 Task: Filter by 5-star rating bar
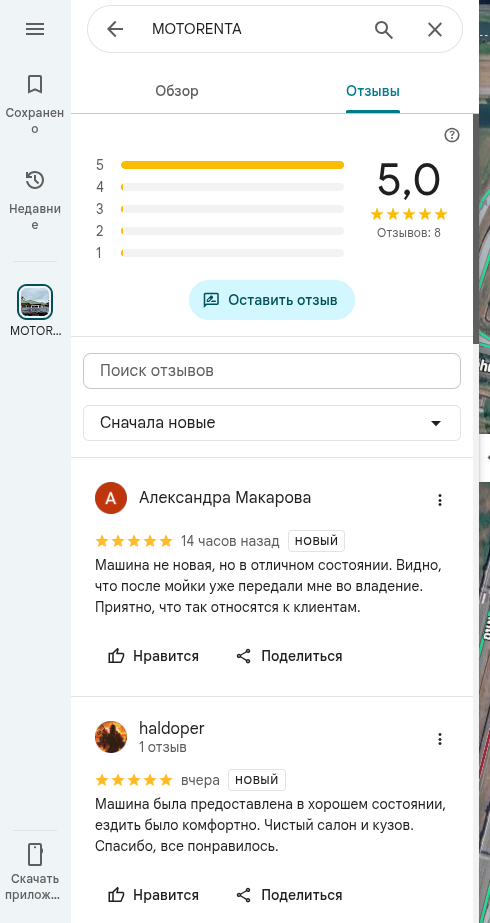click(232, 165)
